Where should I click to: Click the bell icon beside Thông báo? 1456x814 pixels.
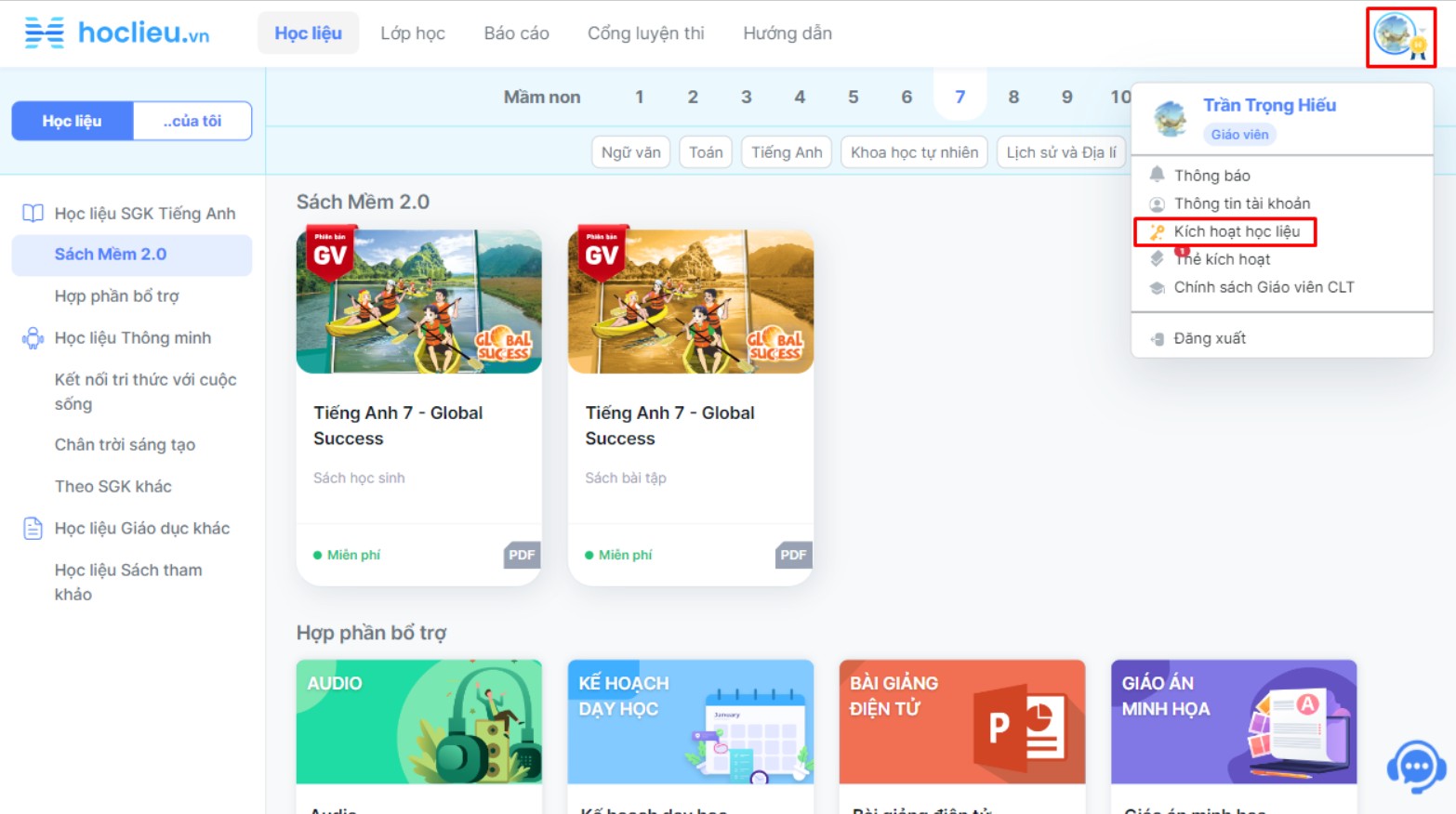[1157, 175]
